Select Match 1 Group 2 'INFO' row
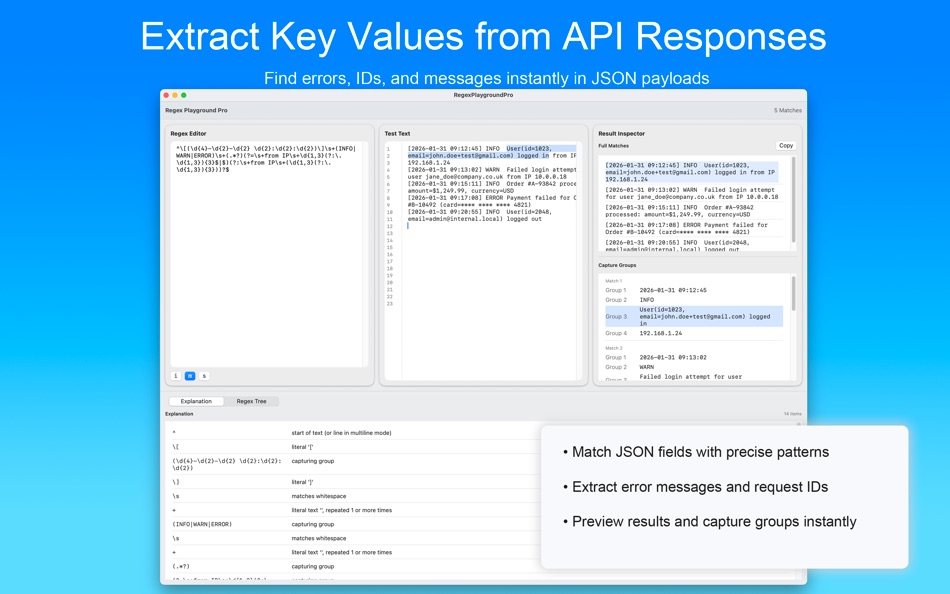950x594 pixels. point(694,300)
